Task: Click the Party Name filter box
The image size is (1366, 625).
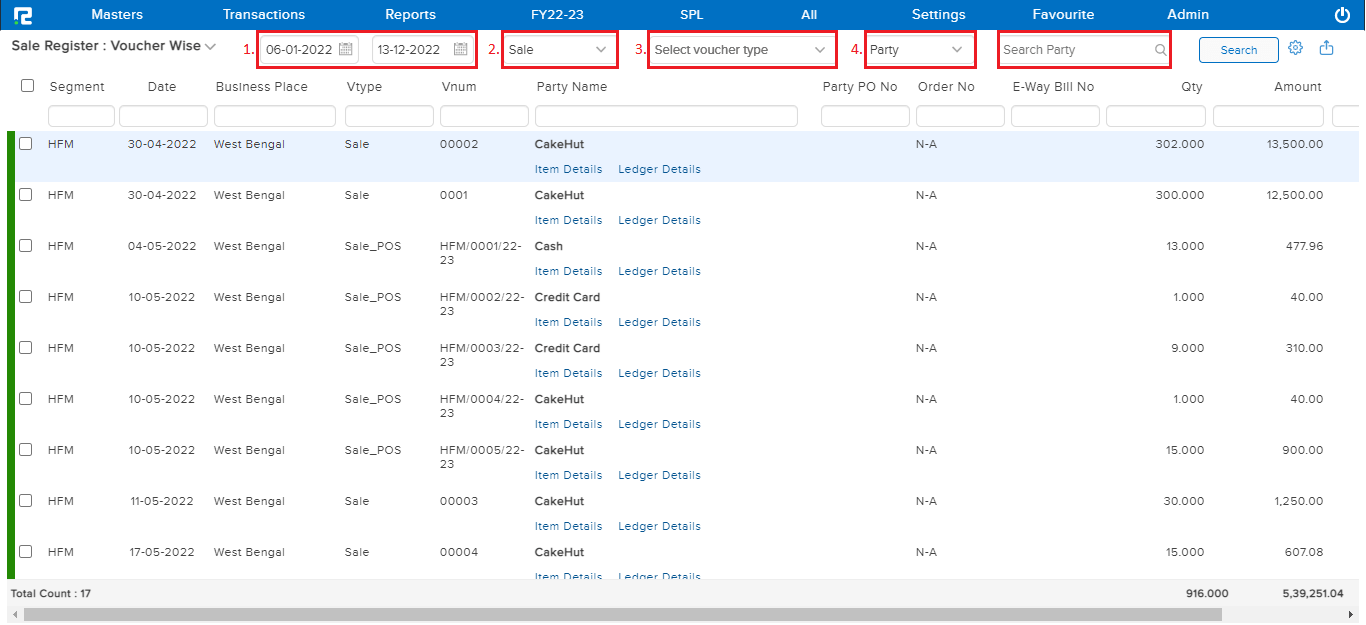Action: point(666,116)
